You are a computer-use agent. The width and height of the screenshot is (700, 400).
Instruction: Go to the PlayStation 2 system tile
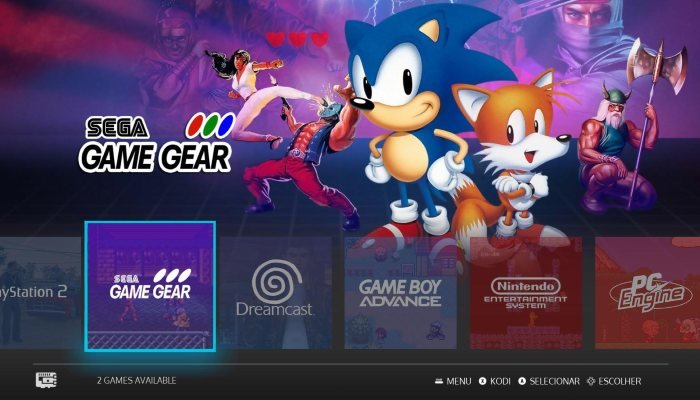pos(41,293)
